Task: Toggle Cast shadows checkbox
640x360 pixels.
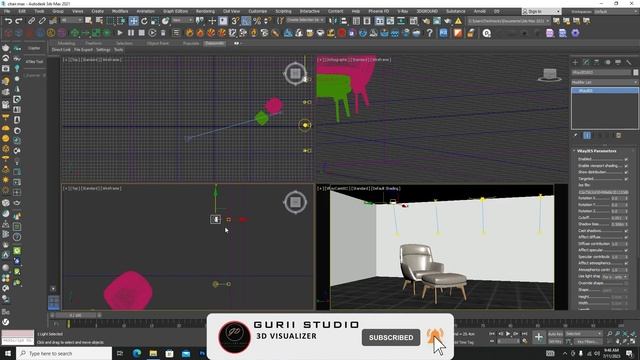Action: point(626,231)
